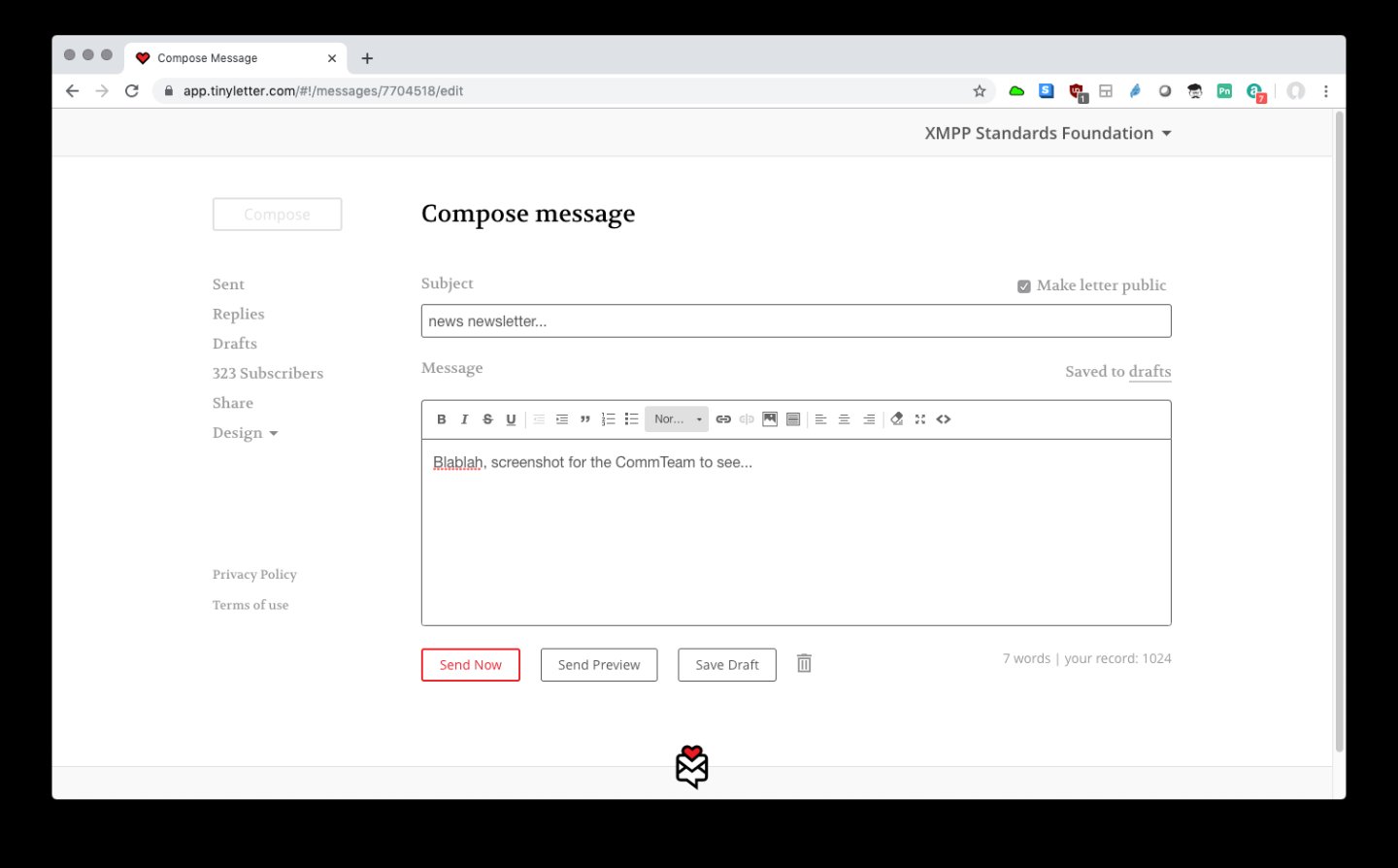The image size is (1398, 868).
Task: Open Chrome three-dot menu
Action: (x=1326, y=91)
